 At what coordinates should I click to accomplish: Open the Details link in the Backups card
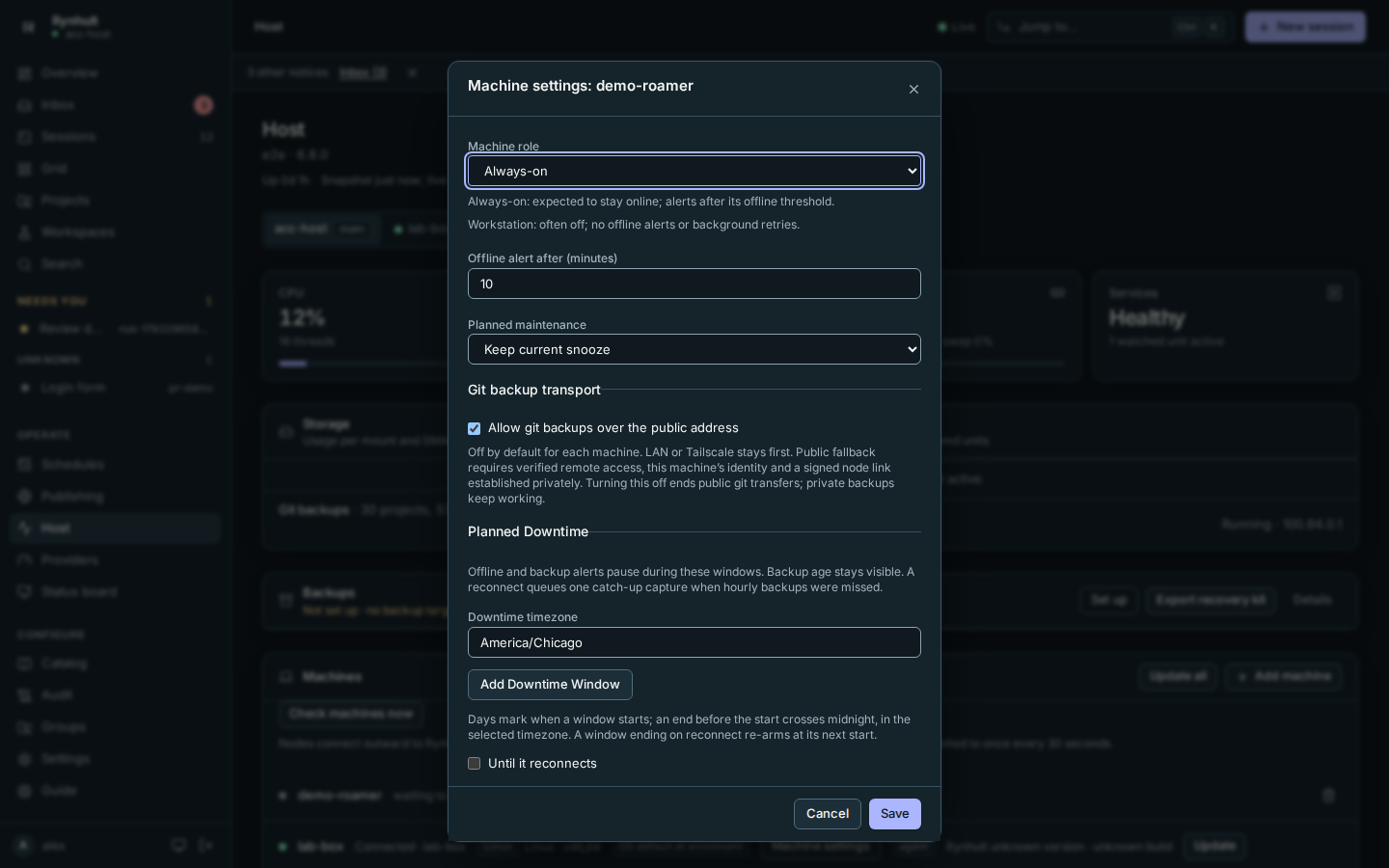click(1312, 600)
